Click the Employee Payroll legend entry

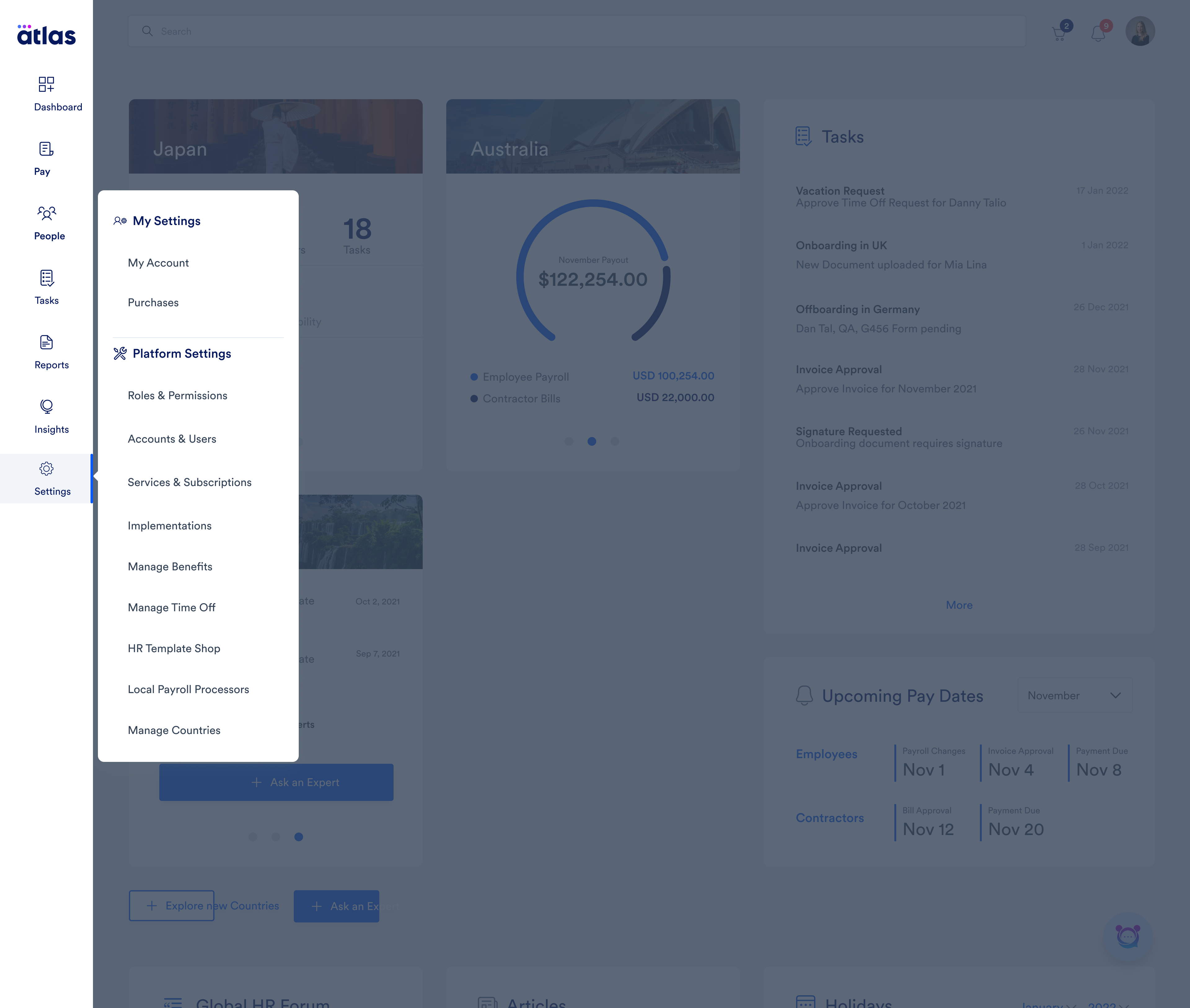pos(519,377)
